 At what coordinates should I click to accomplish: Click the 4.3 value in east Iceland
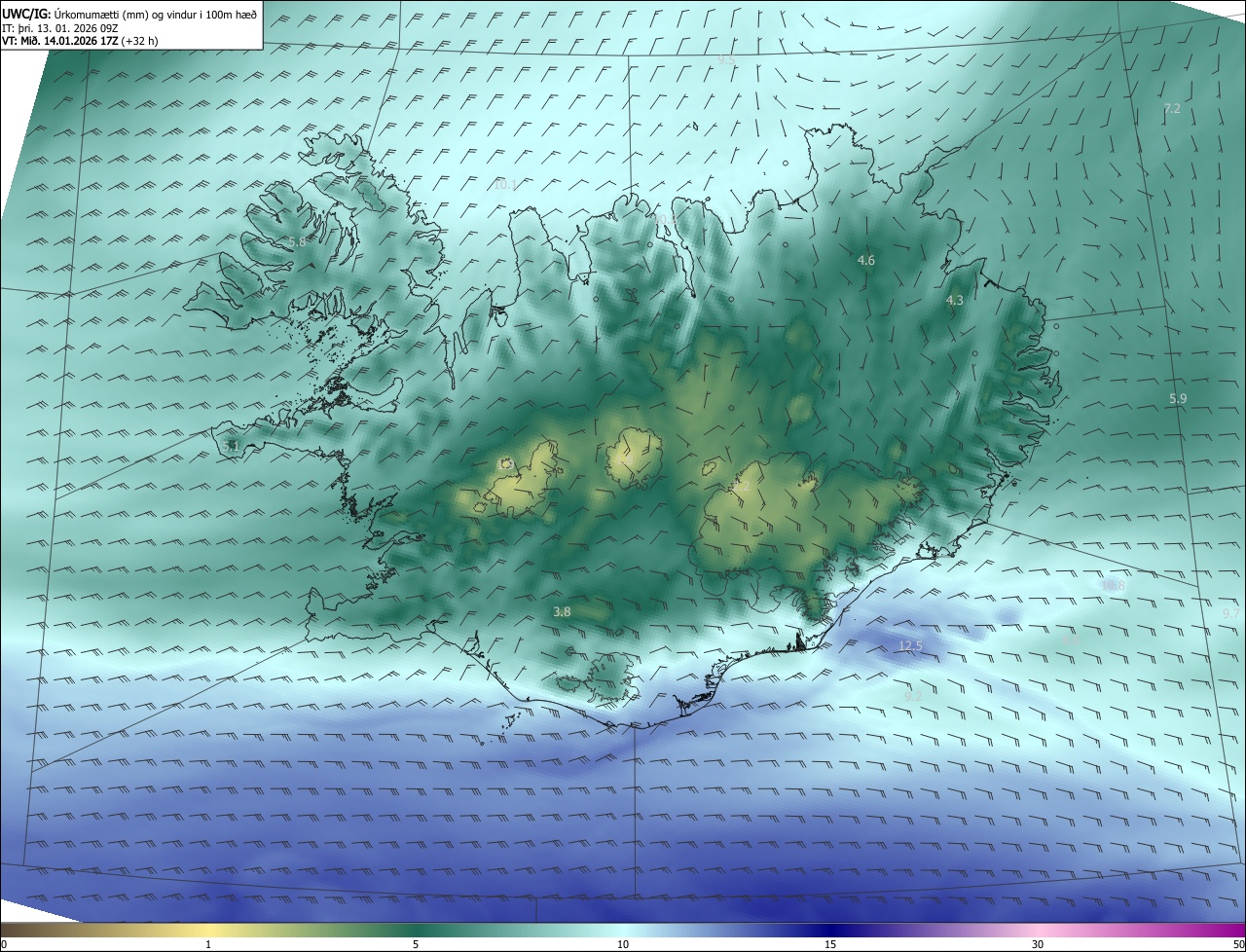click(955, 300)
